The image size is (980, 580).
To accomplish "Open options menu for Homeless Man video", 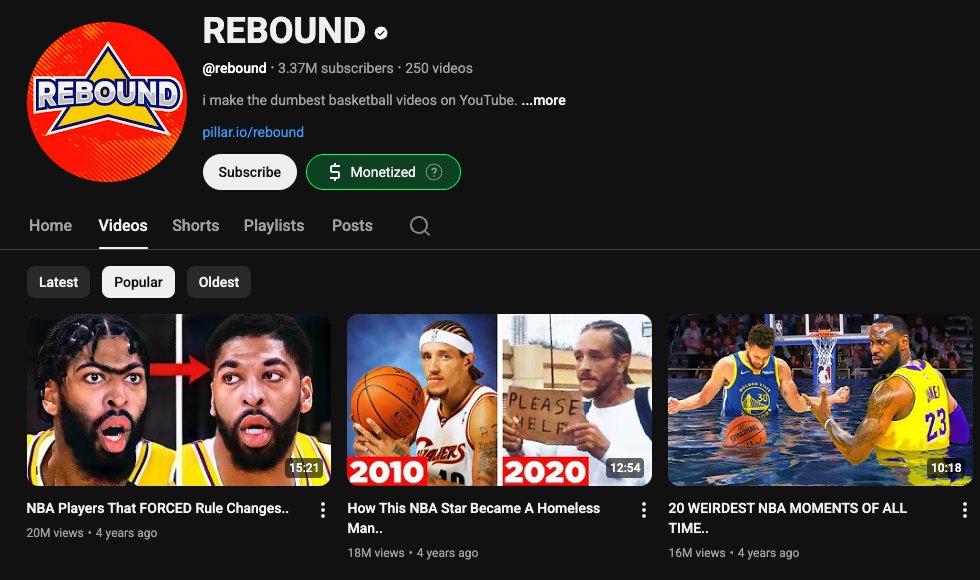I will click(644, 510).
